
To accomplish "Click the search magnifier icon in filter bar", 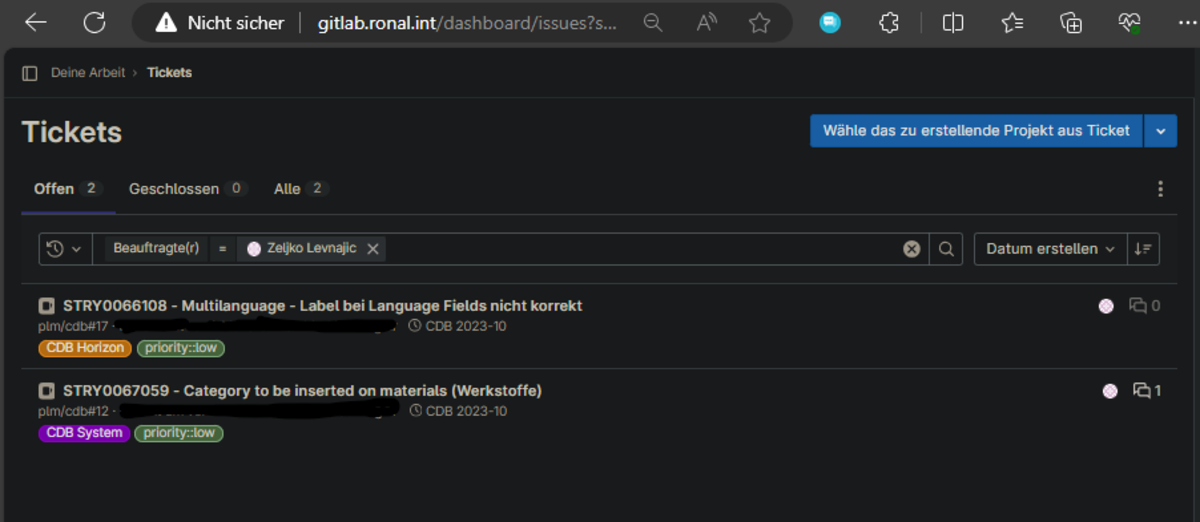I will [946, 249].
